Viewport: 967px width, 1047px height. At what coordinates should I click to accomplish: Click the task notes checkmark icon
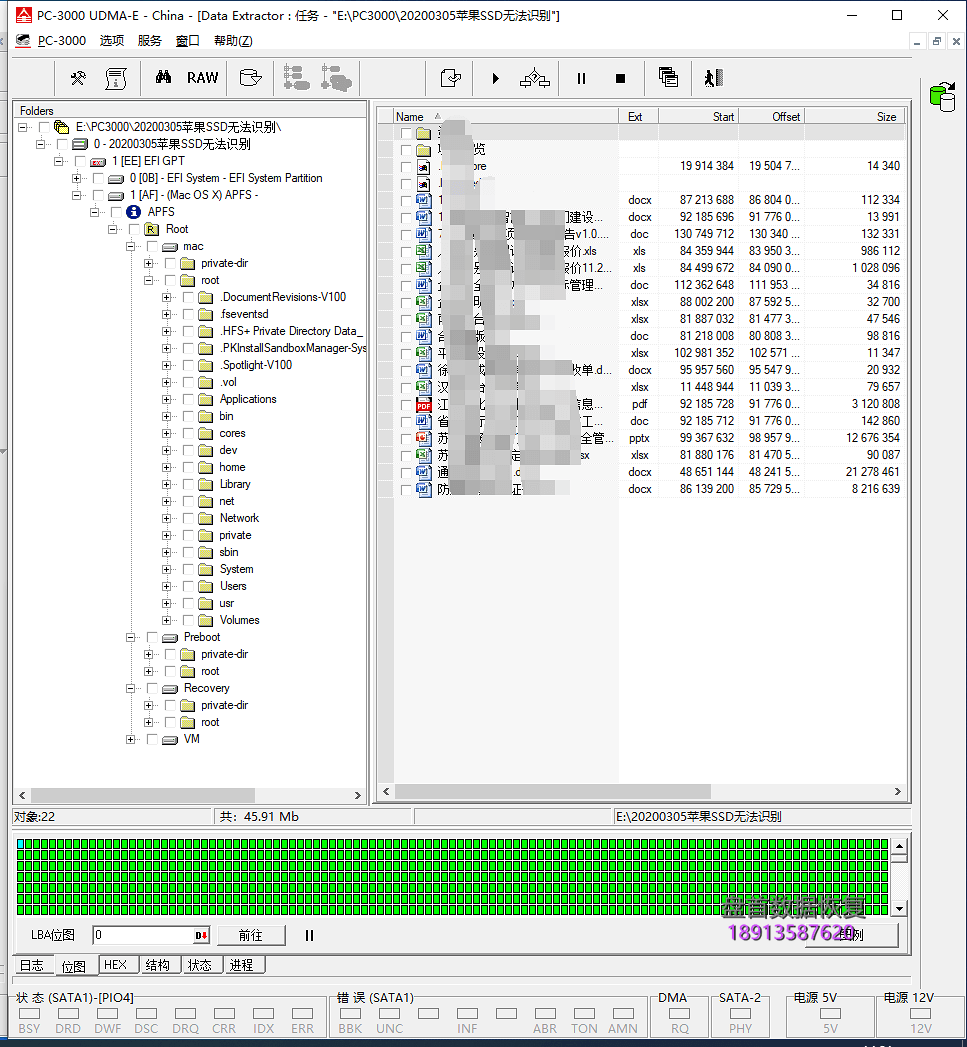click(x=451, y=78)
